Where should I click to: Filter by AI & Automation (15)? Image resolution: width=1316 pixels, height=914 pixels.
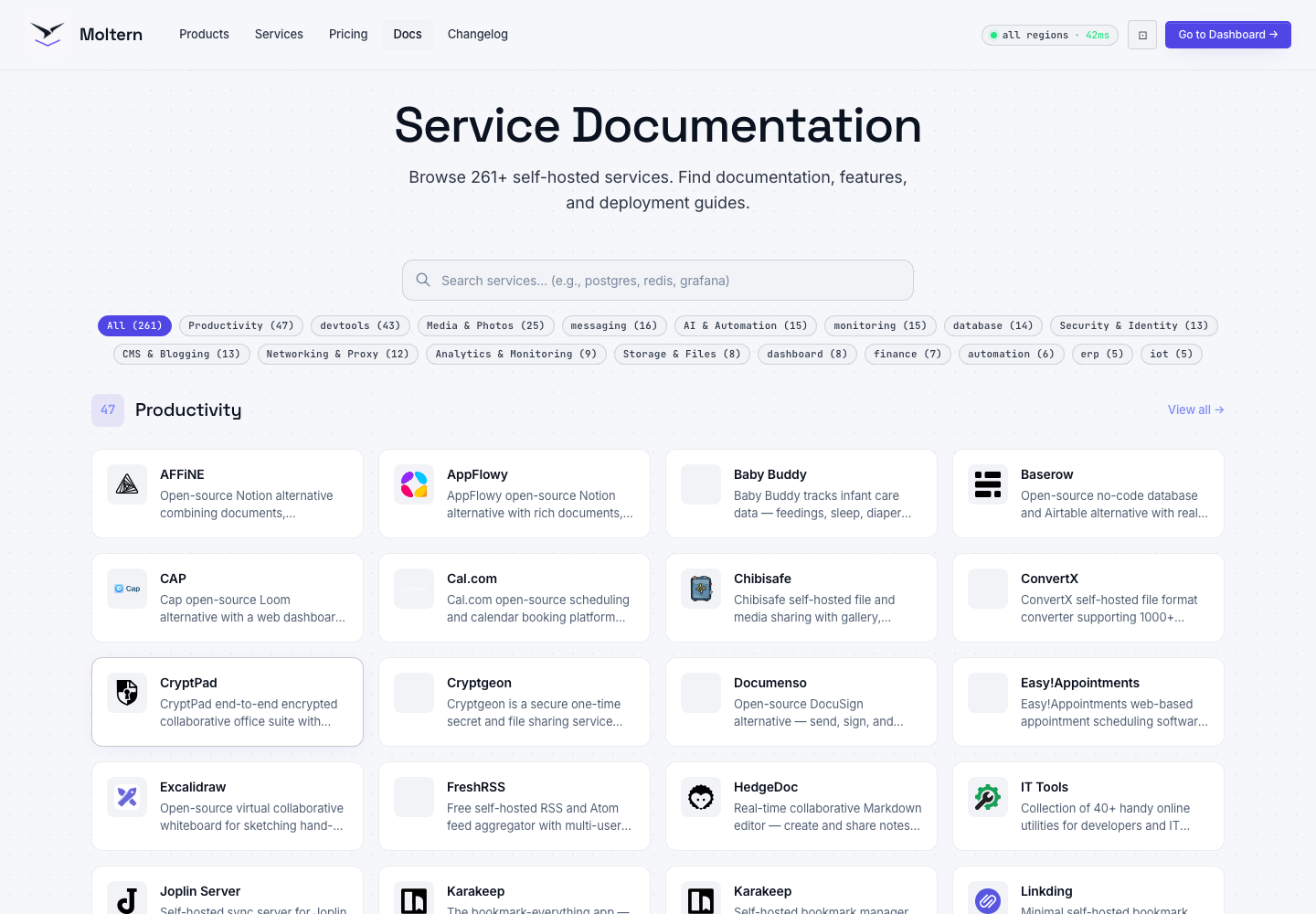pyautogui.click(x=746, y=325)
